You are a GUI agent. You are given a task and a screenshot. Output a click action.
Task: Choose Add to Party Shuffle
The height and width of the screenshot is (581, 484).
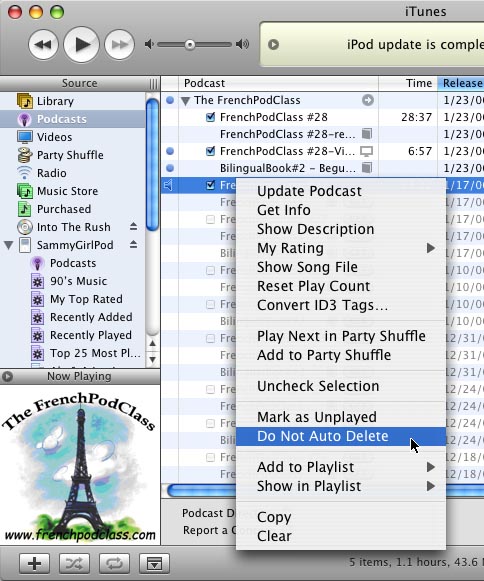click(x=341, y=355)
